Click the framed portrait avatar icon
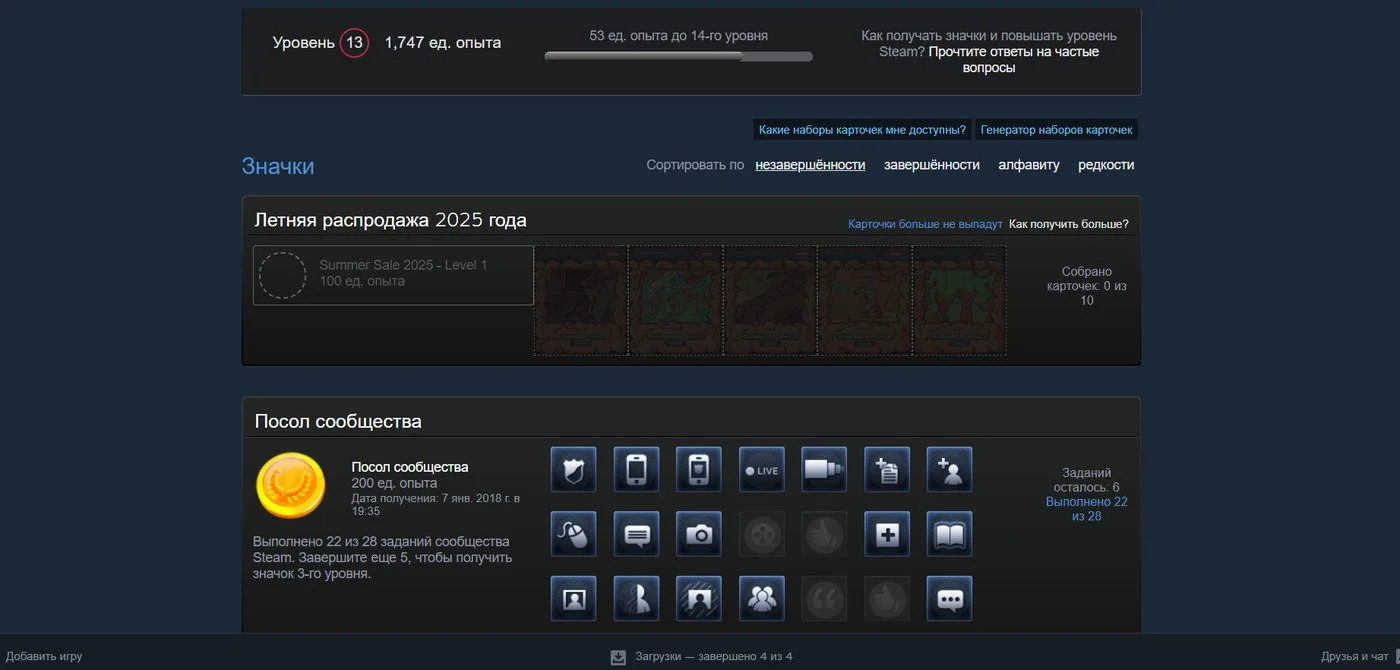The image size is (1400, 670). point(574,598)
